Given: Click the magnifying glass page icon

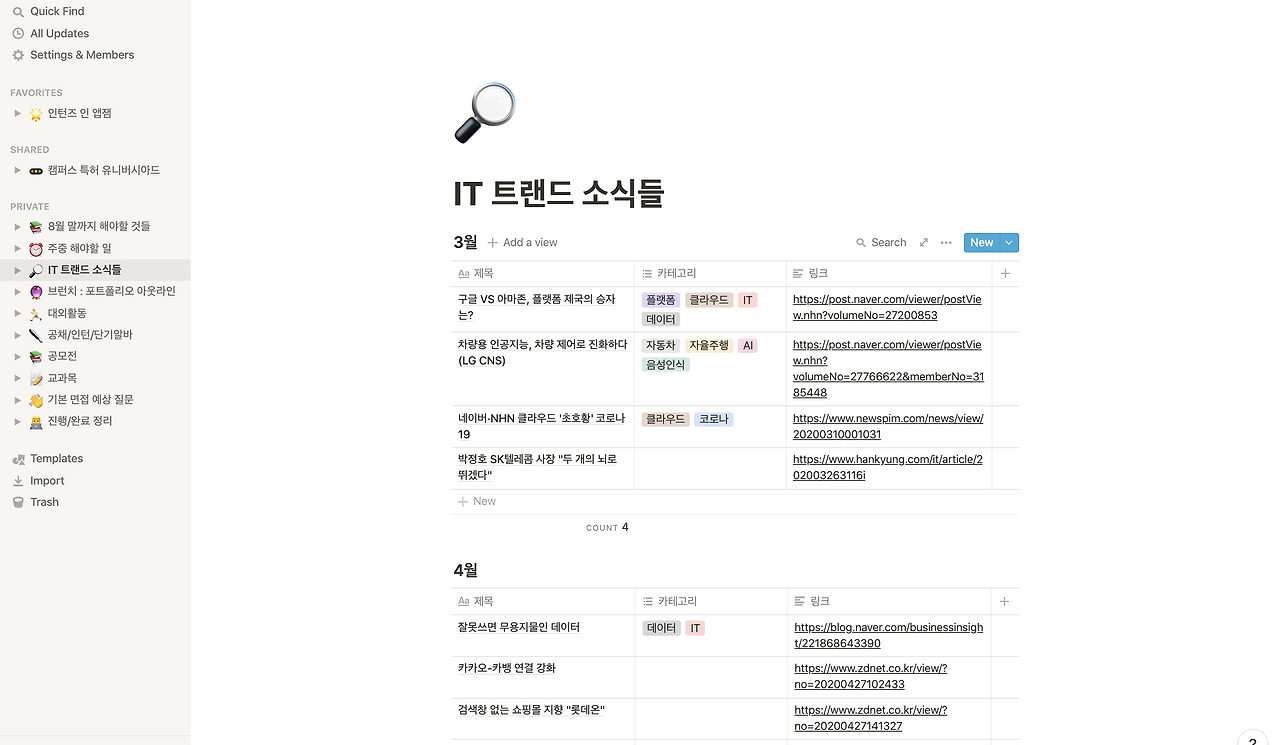Looking at the screenshot, I should coord(485,111).
